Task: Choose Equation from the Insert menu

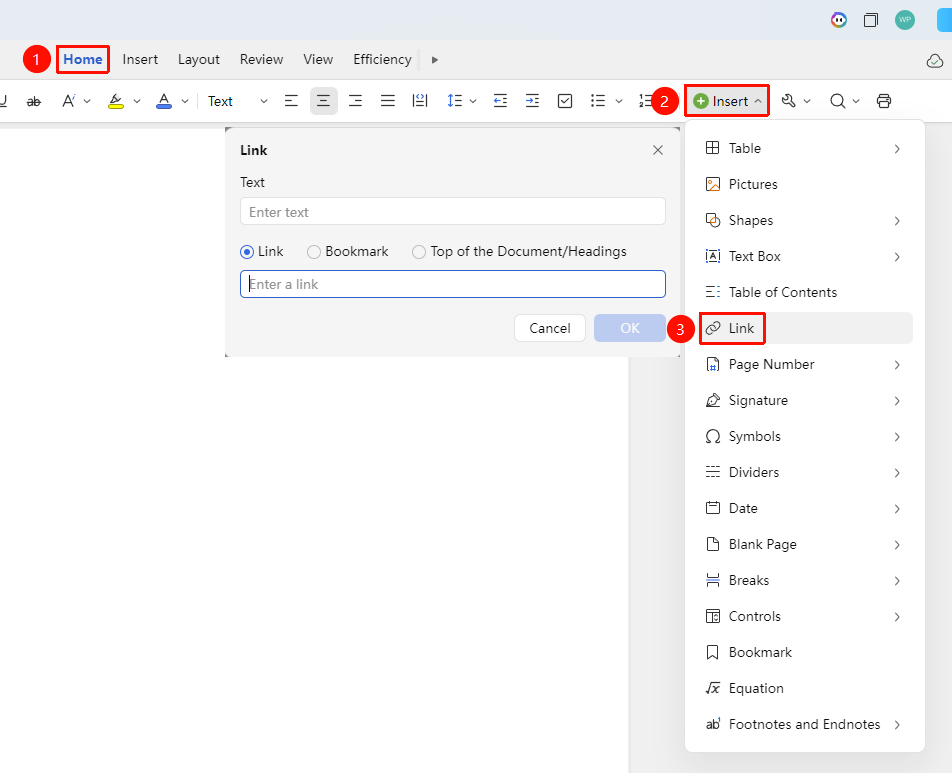Action: (x=805, y=688)
